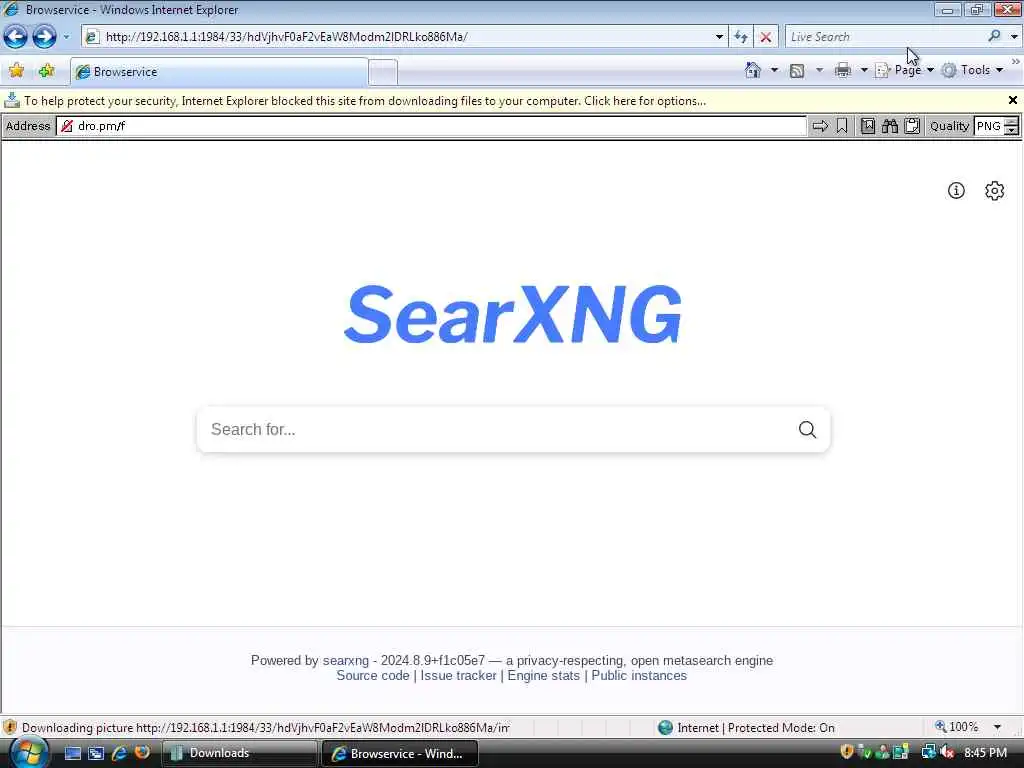Follow the searxng link in footer
This screenshot has width=1024, height=768.
pos(345,660)
